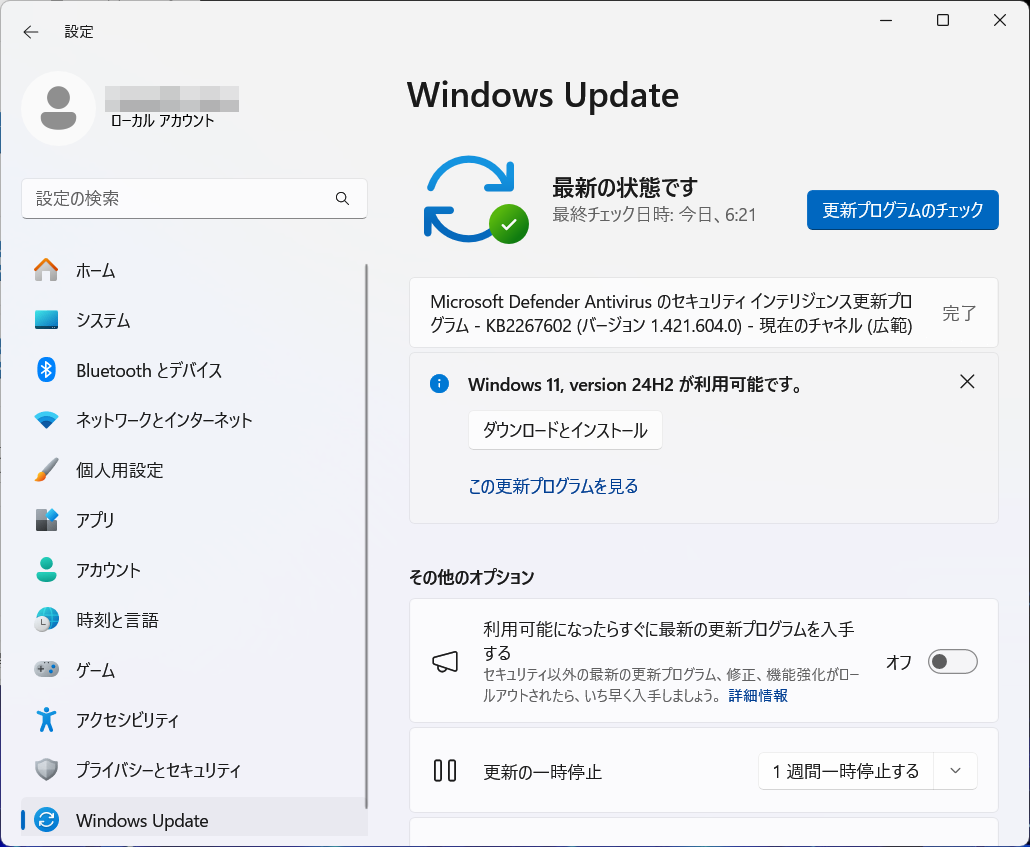Click the magnifier icon in search box
The image size is (1030, 847).
(342, 198)
